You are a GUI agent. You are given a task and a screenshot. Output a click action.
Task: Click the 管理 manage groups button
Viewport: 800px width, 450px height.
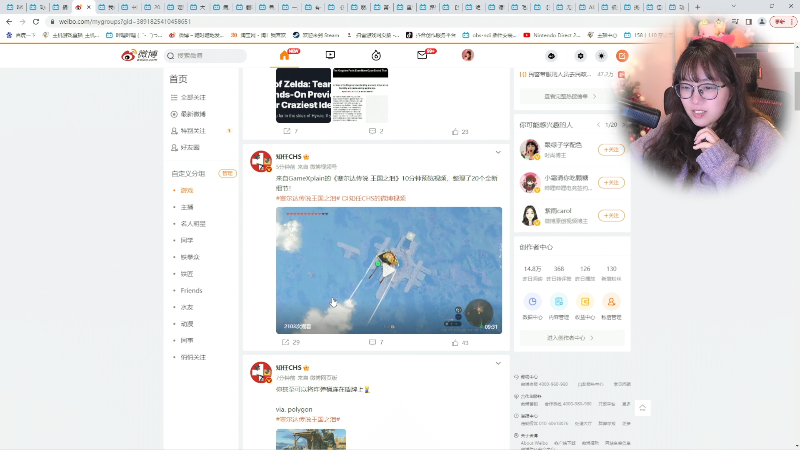[227, 173]
